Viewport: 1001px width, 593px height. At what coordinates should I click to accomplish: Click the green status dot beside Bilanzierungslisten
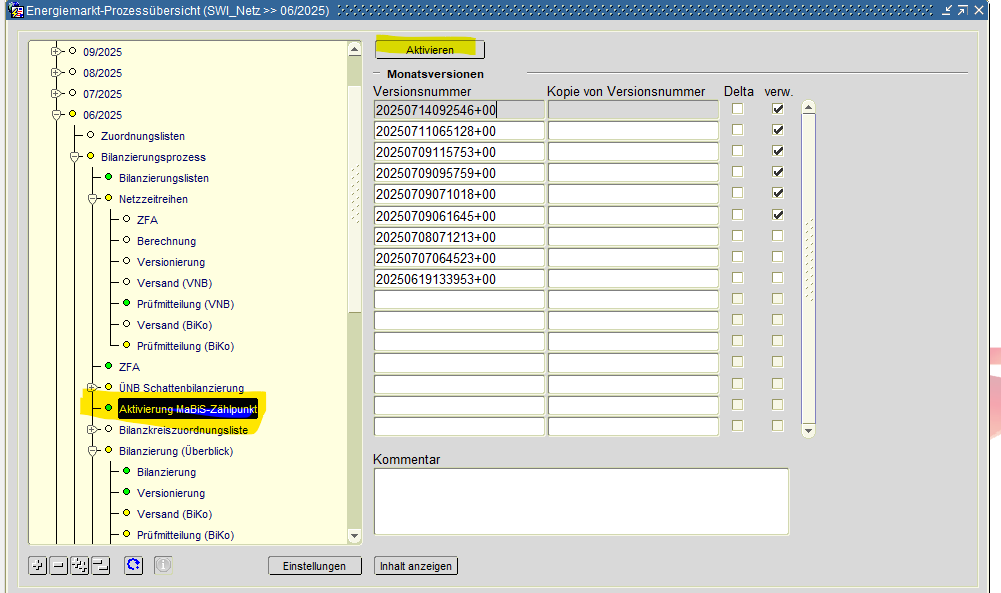point(108,177)
